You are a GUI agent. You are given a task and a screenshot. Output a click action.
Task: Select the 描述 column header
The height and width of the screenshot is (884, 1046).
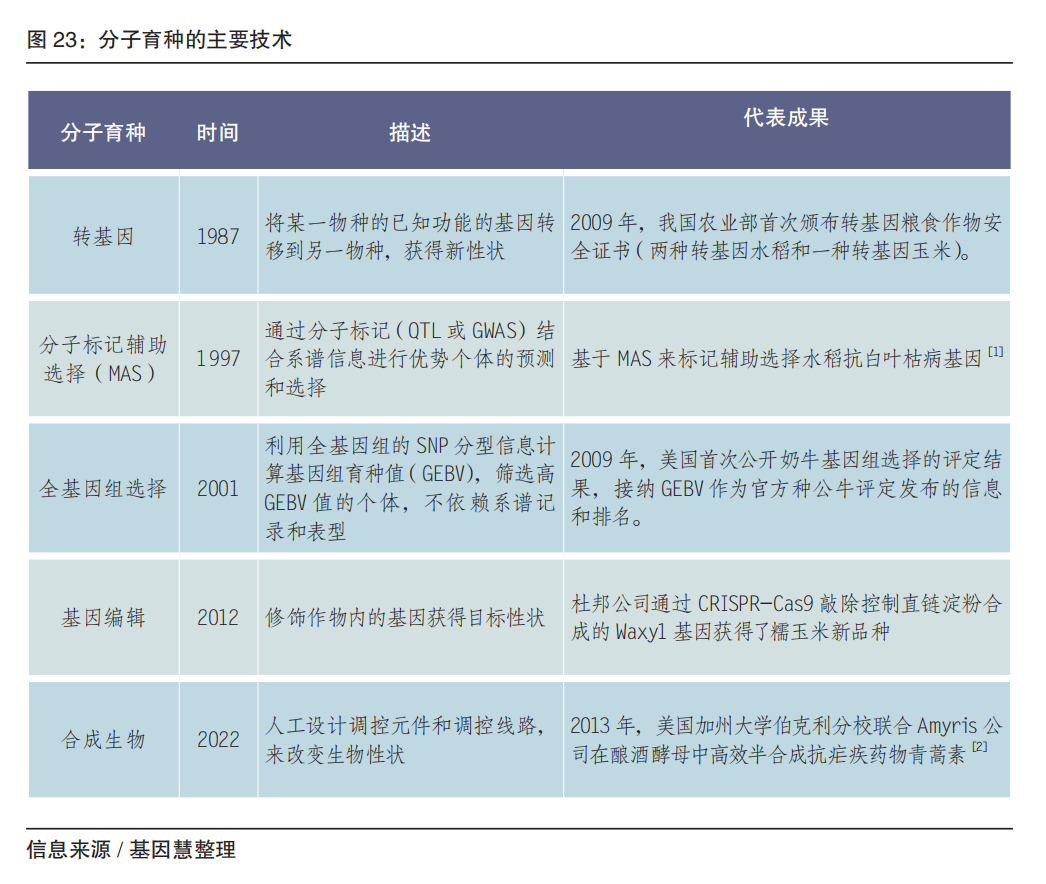(410, 132)
